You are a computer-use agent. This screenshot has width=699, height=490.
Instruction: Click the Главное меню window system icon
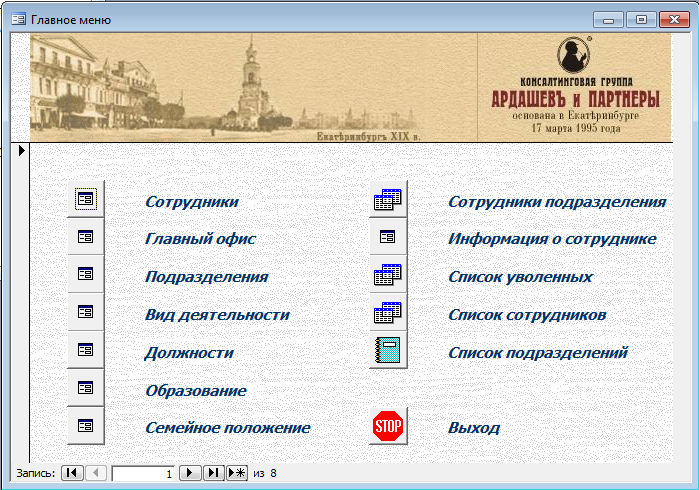pos(17,19)
